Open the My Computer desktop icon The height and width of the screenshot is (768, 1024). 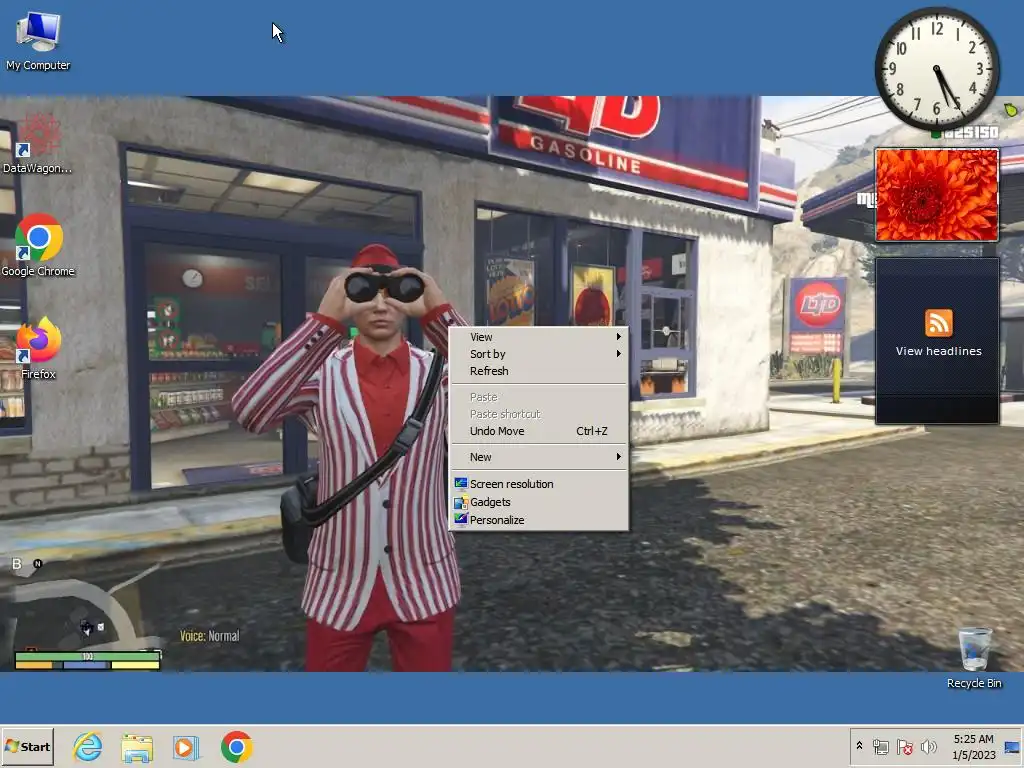click(38, 40)
